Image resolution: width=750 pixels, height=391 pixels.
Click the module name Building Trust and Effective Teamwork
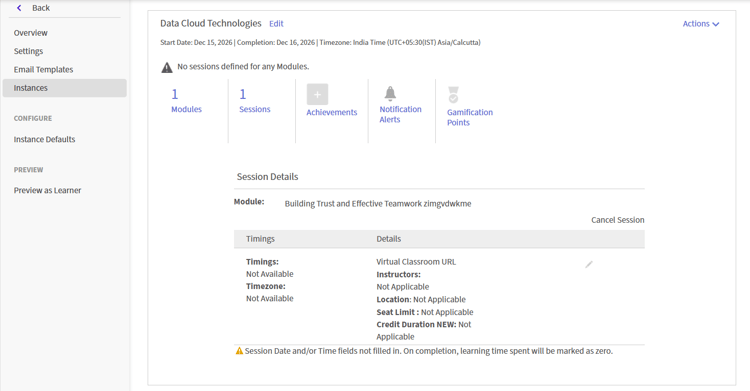pos(378,203)
